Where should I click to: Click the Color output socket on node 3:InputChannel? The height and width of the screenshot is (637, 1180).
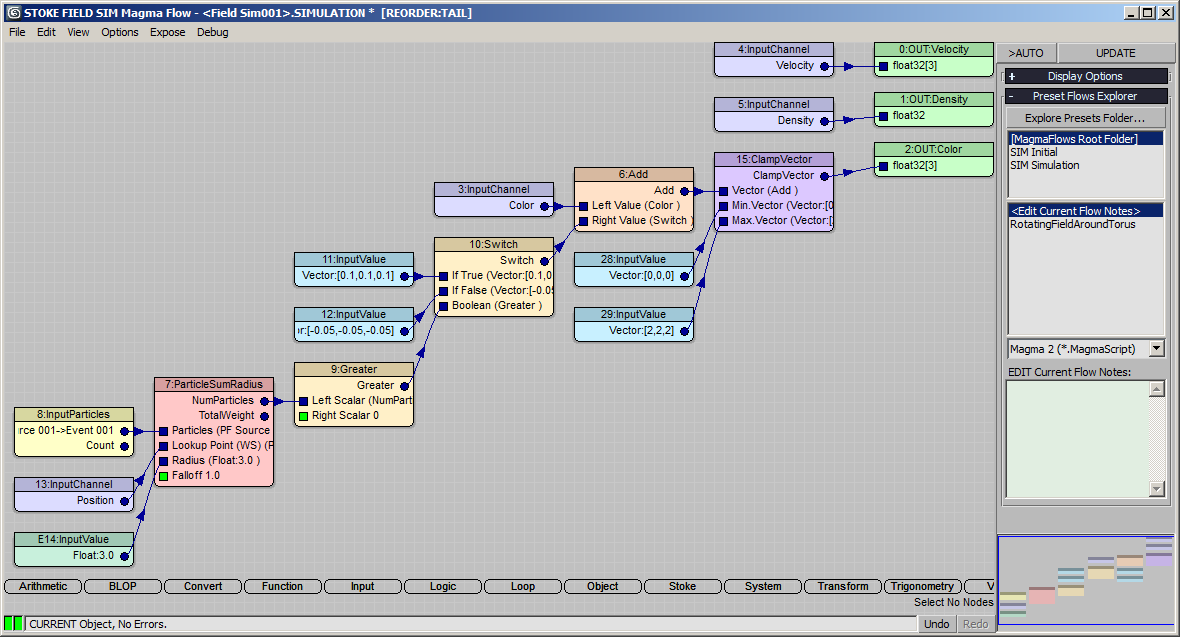[x=545, y=206]
